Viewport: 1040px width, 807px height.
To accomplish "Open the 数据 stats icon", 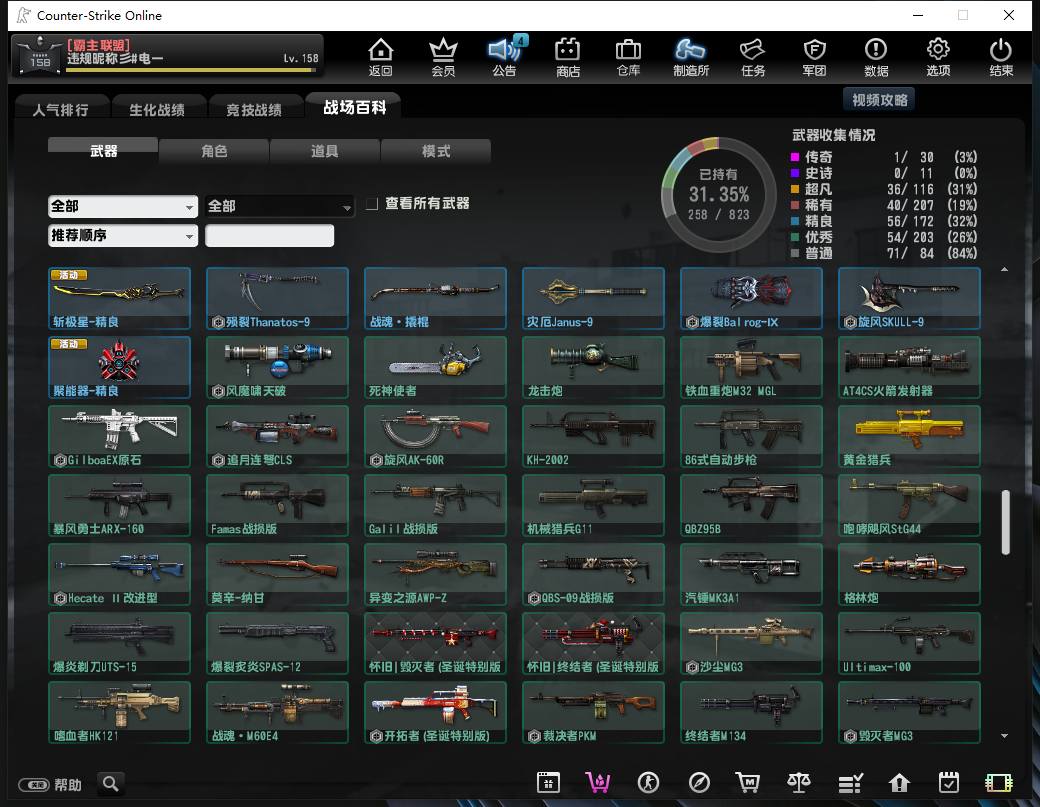I will (876, 56).
